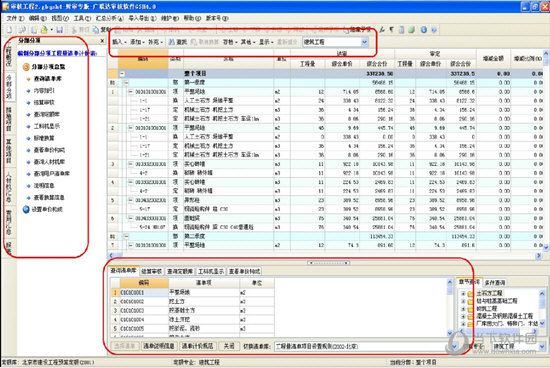Select 查看单价构成 in the left task list
Screen dimensions: 550x368
point(49,150)
